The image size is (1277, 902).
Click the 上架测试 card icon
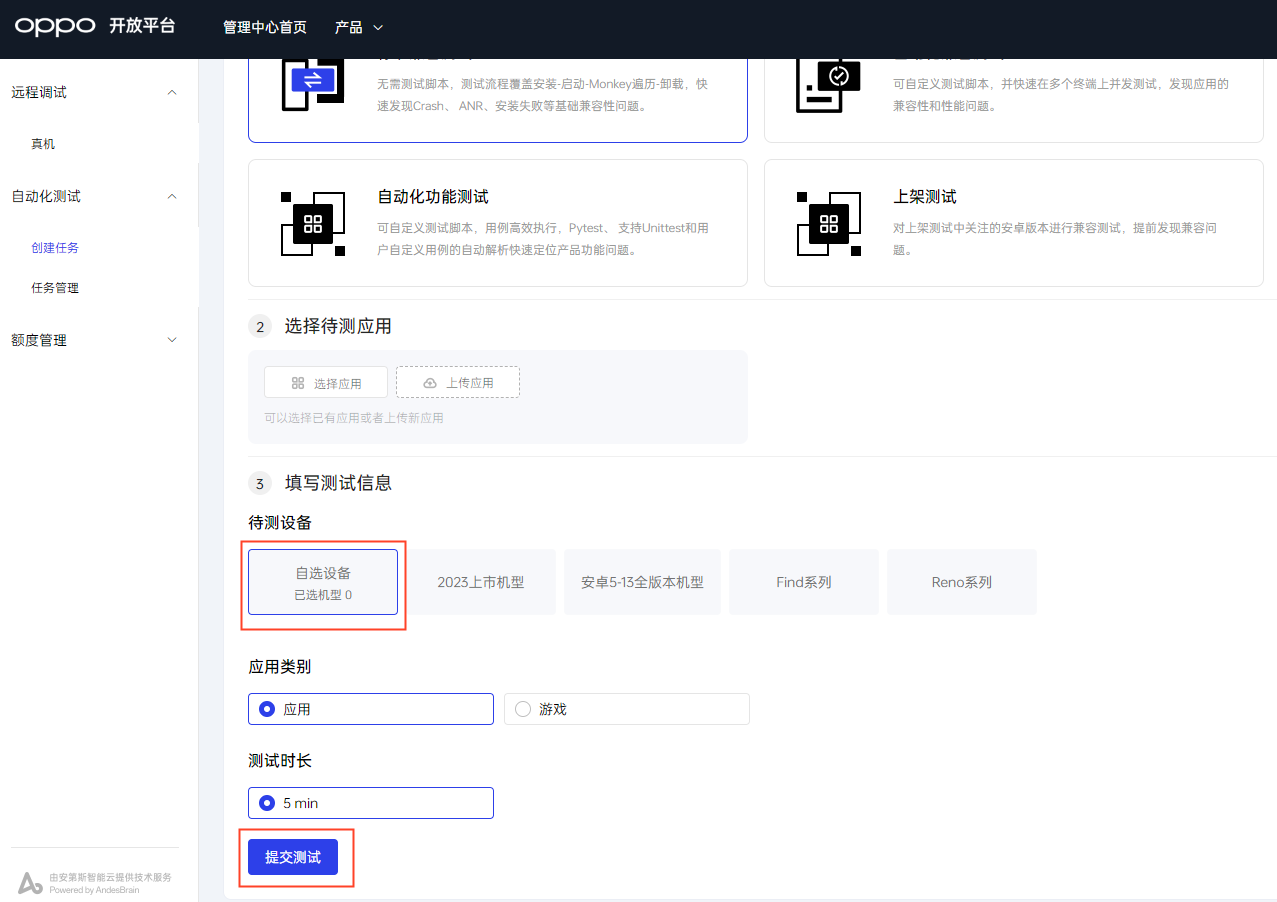pyautogui.click(x=828, y=223)
